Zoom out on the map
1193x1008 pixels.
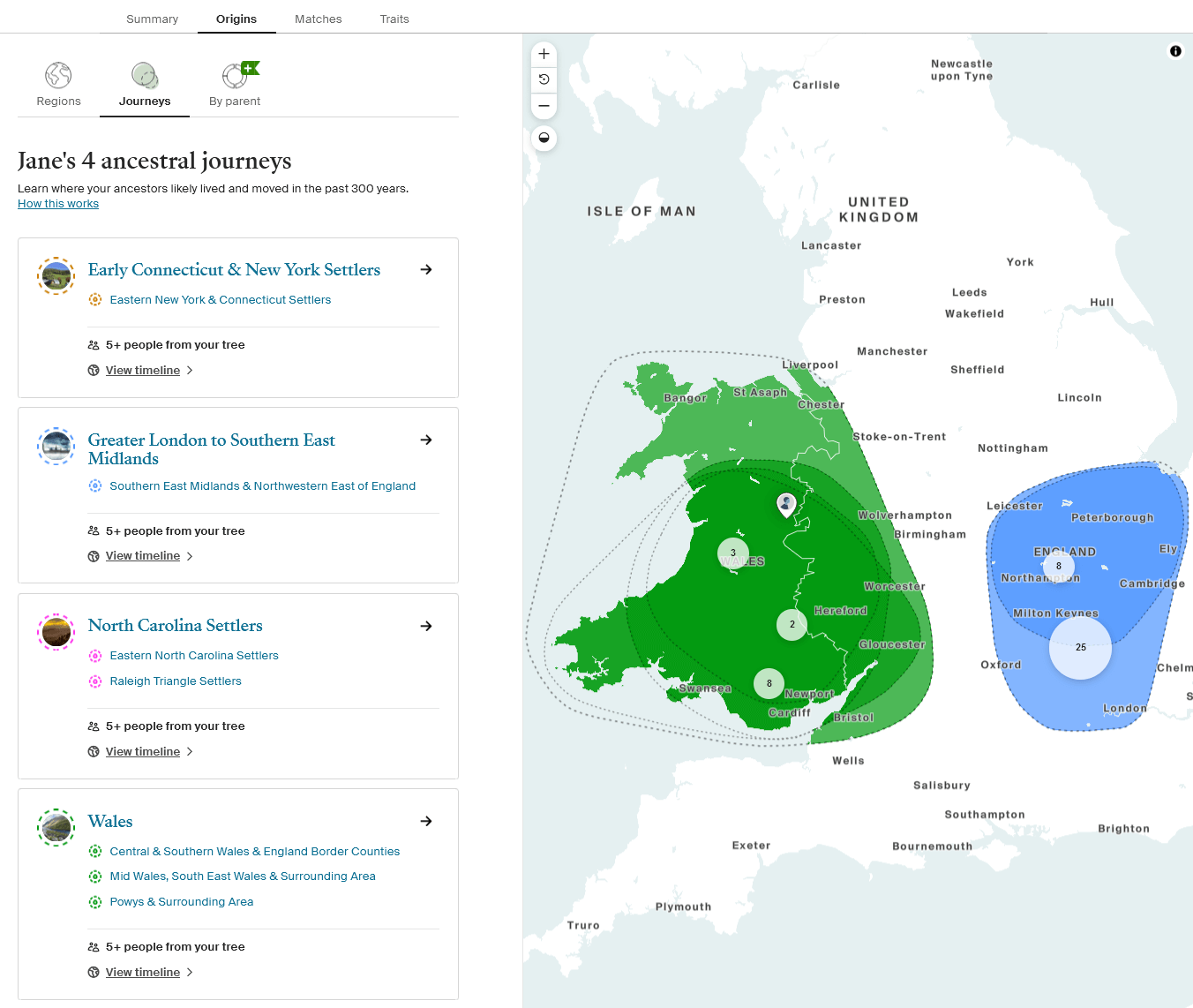pos(544,106)
